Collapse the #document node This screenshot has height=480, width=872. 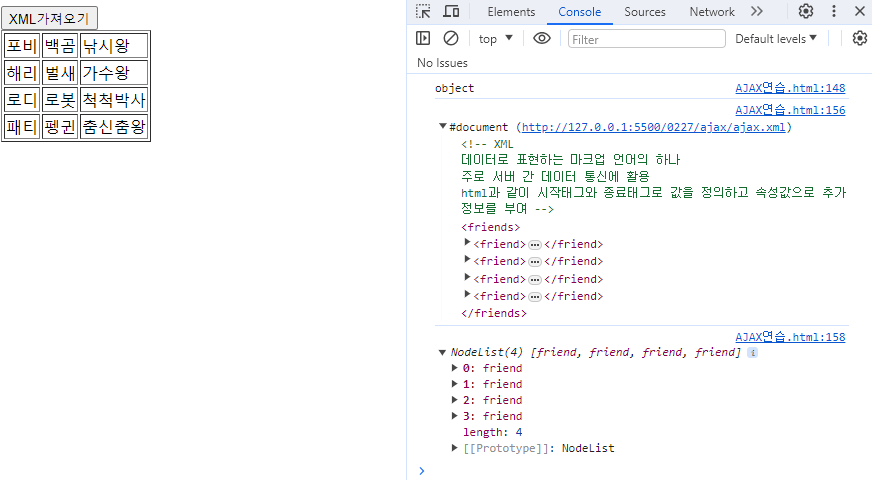click(443, 127)
